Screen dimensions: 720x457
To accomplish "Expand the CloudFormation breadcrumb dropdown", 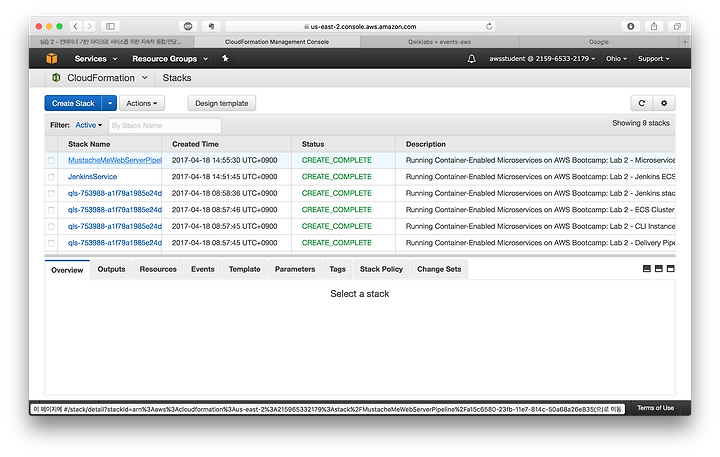I will tap(145, 78).
